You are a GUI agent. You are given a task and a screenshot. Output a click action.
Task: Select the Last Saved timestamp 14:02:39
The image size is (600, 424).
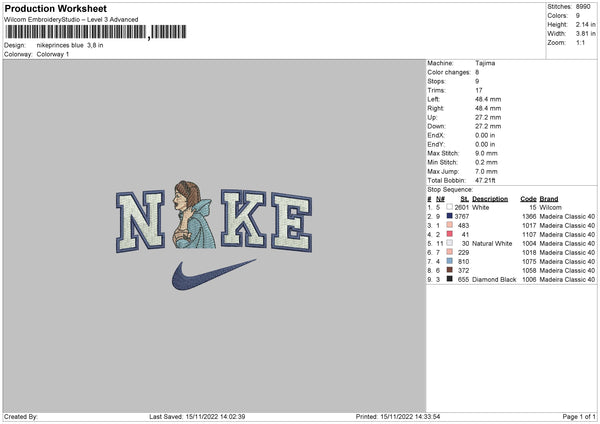pos(215,416)
